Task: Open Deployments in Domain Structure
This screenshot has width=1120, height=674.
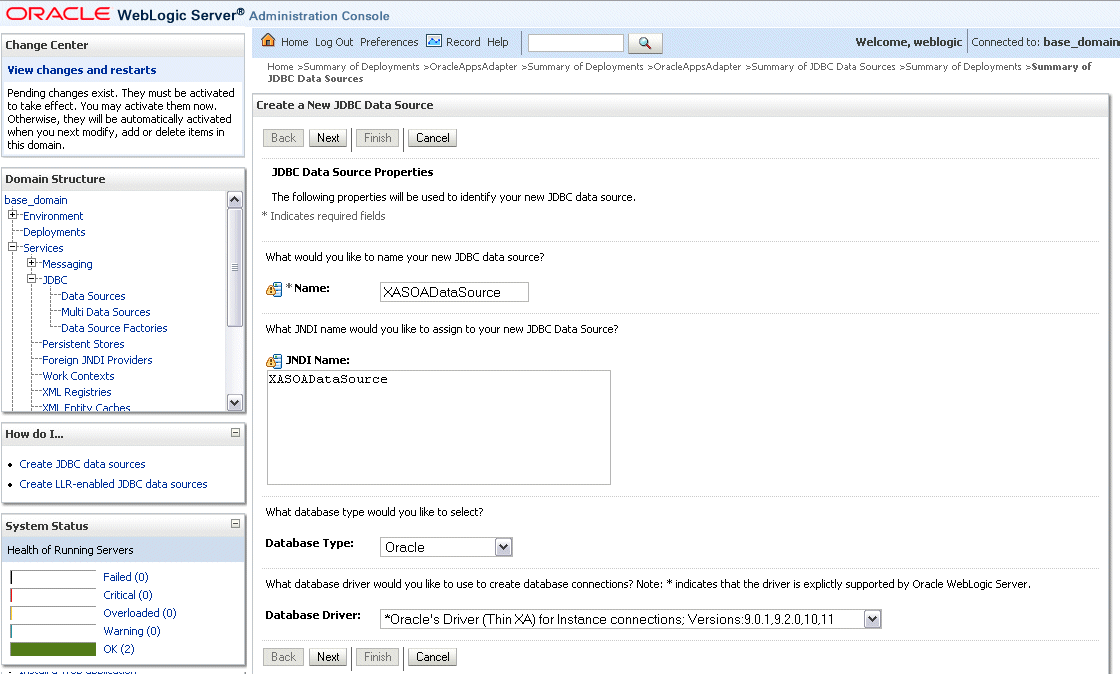Action: click(x=54, y=232)
